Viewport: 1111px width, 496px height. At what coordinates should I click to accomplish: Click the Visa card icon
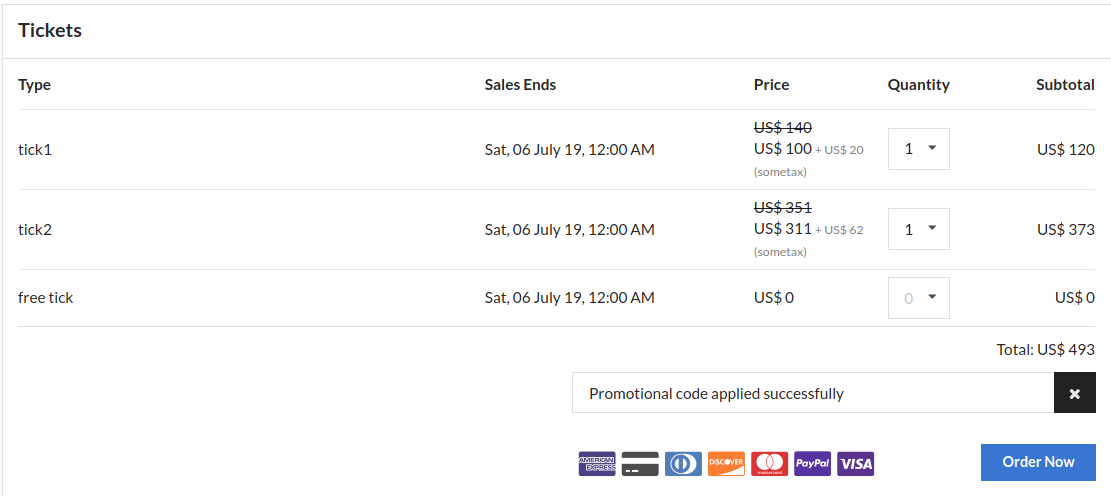855,463
